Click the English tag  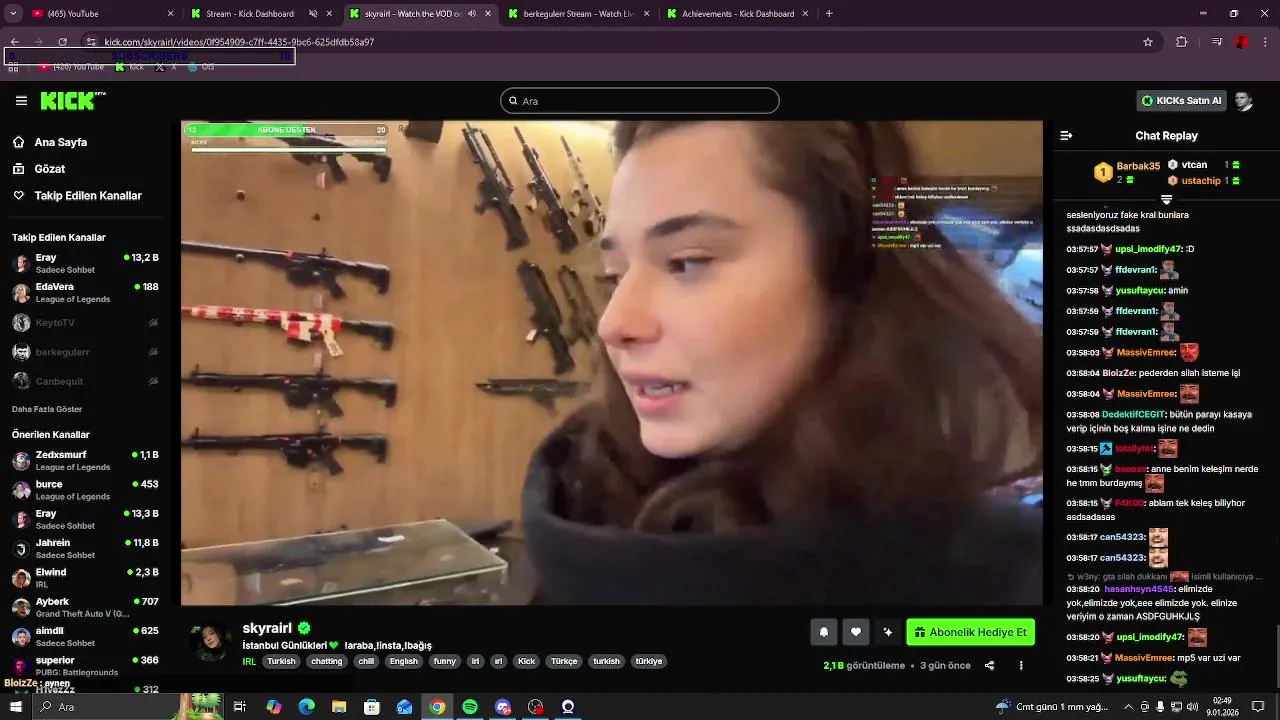404,661
